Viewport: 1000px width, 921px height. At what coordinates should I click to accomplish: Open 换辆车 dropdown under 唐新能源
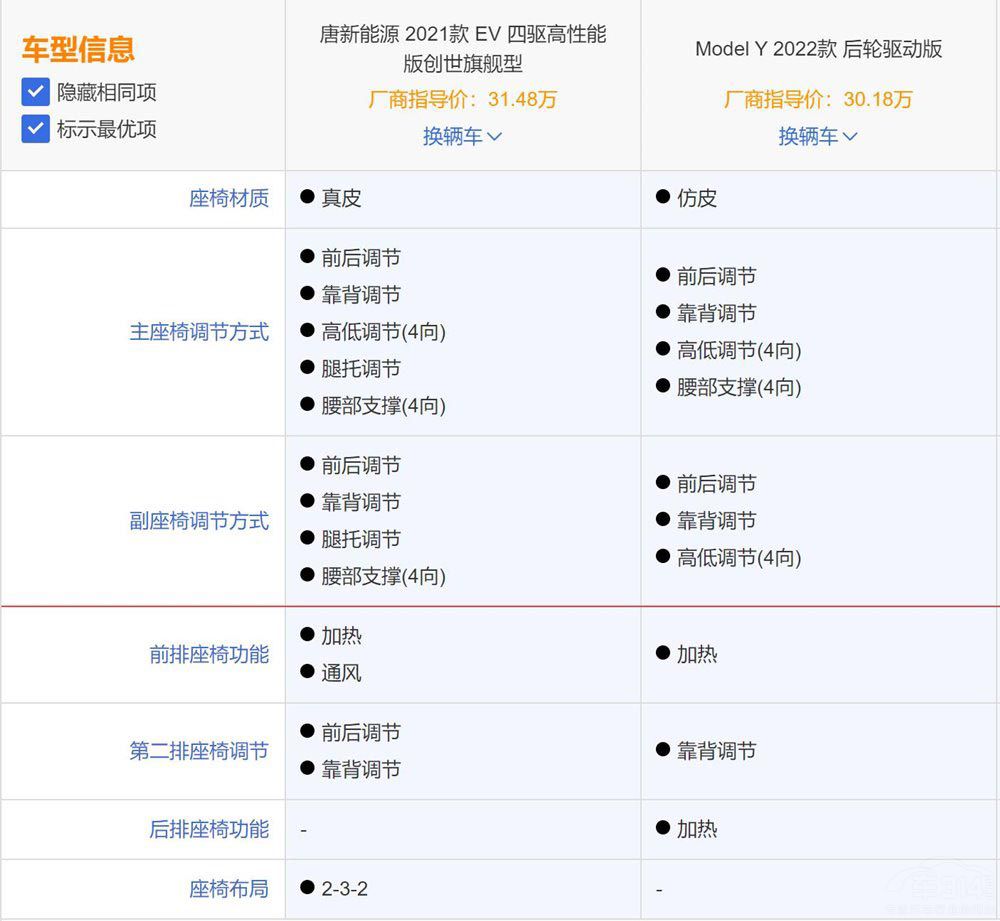[x=462, y=136]
